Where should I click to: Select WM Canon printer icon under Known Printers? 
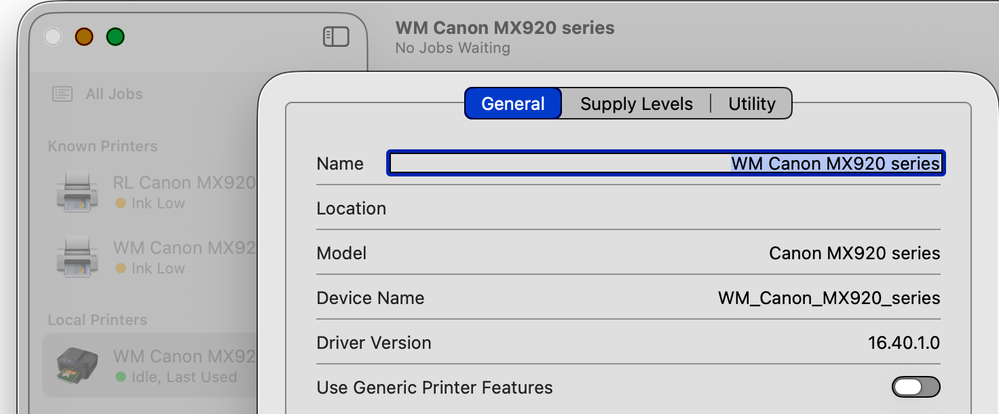[x=77, y=257]
